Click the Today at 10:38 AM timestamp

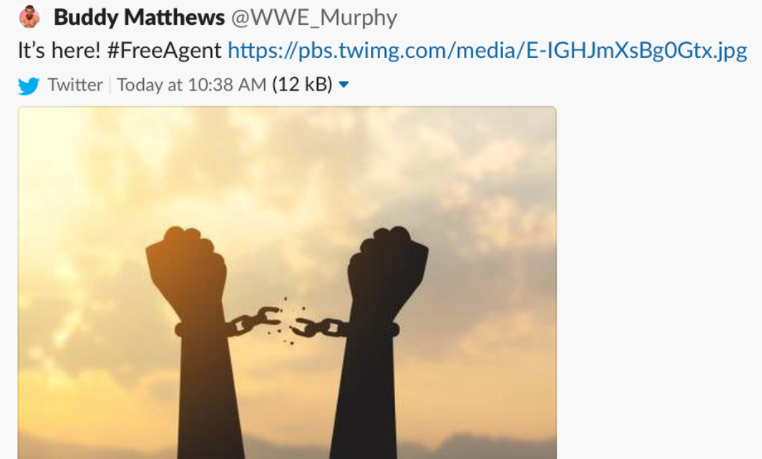191,85
